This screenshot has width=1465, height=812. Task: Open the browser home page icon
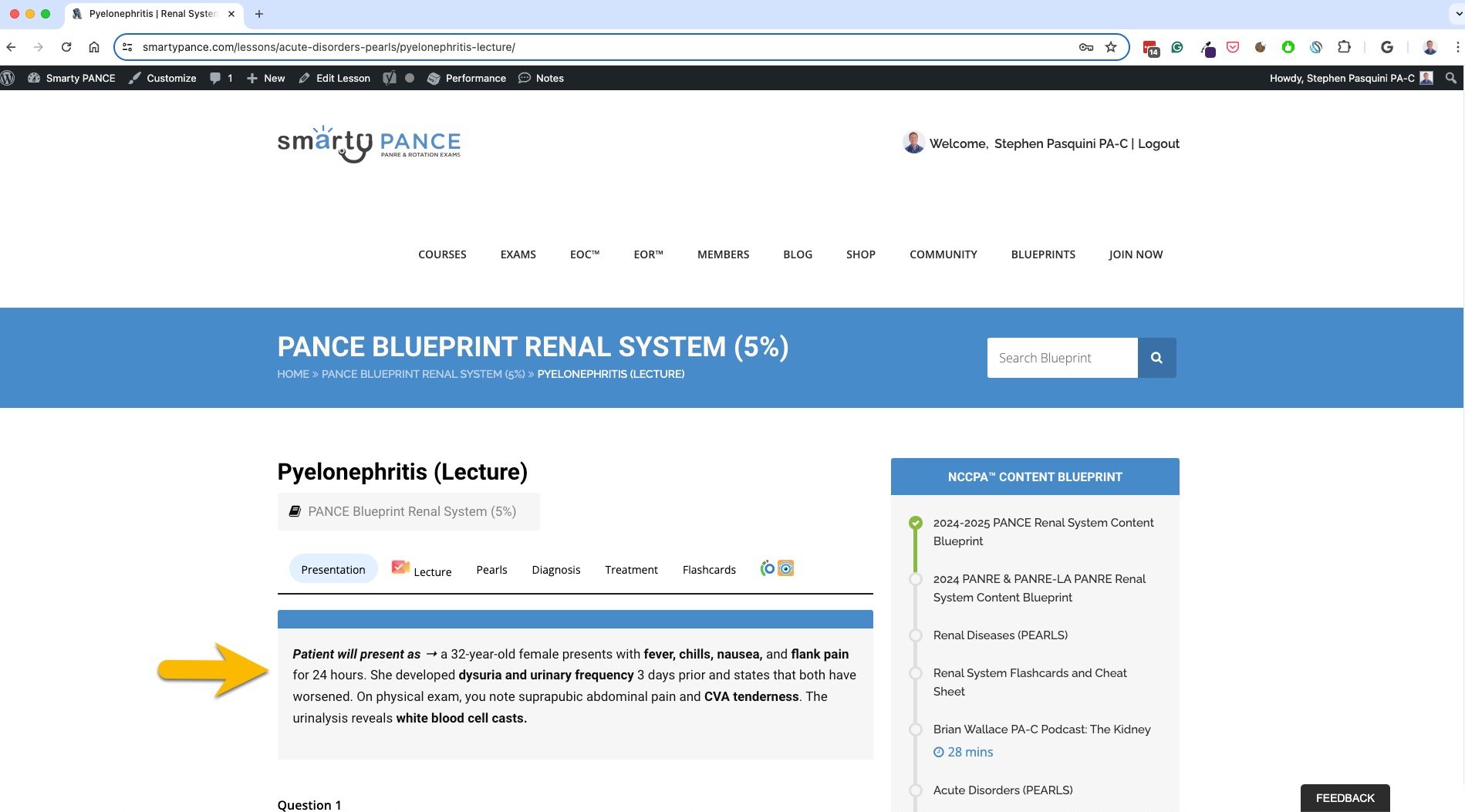[x=94, y=47]
